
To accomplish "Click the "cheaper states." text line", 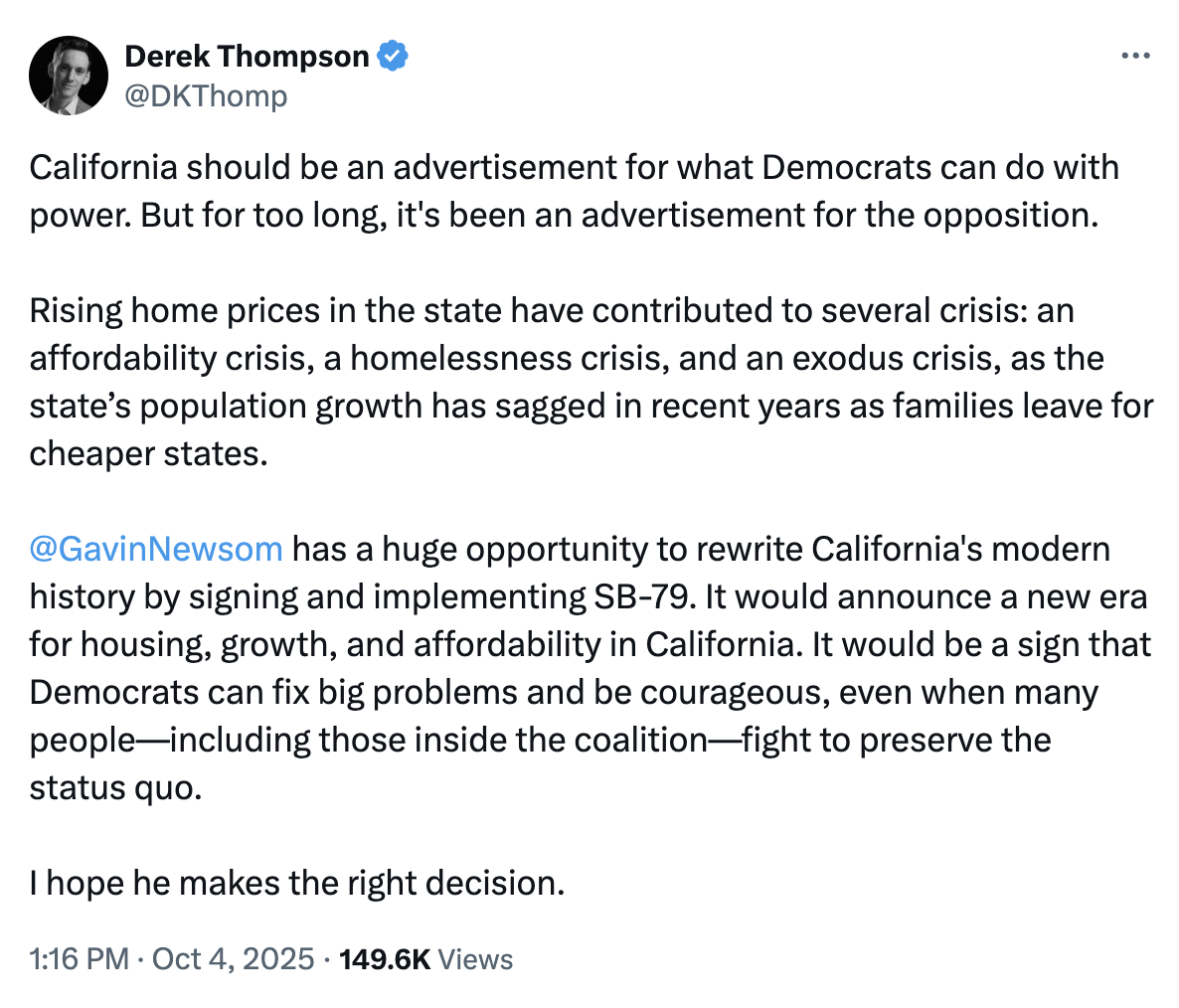I will pyautogui.click(x=148, y=453).
